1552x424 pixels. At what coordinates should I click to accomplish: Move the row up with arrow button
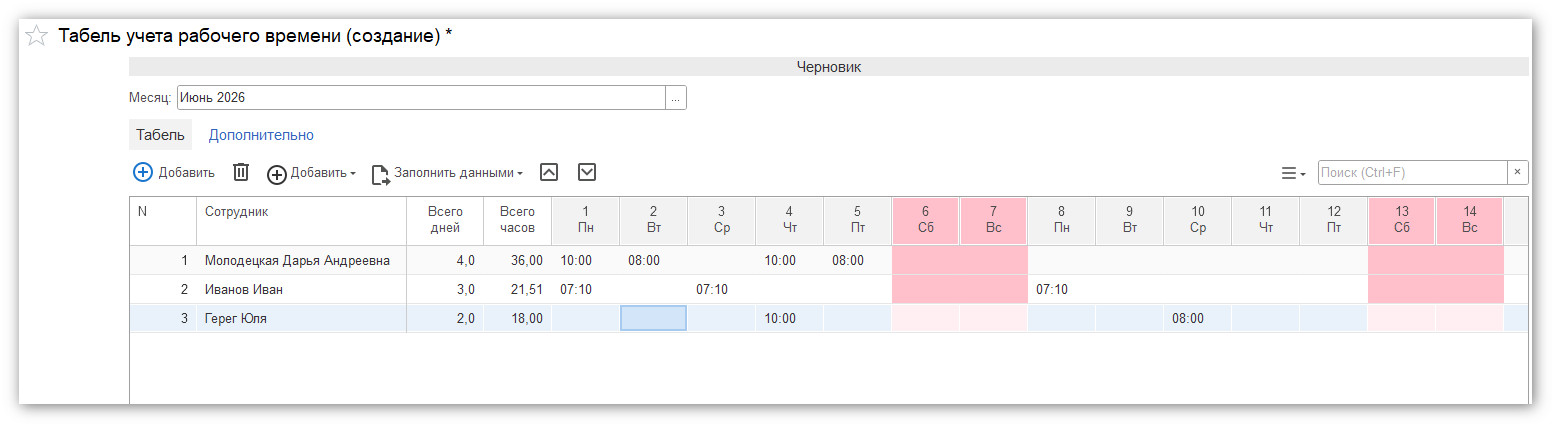[x=548, y=172]
